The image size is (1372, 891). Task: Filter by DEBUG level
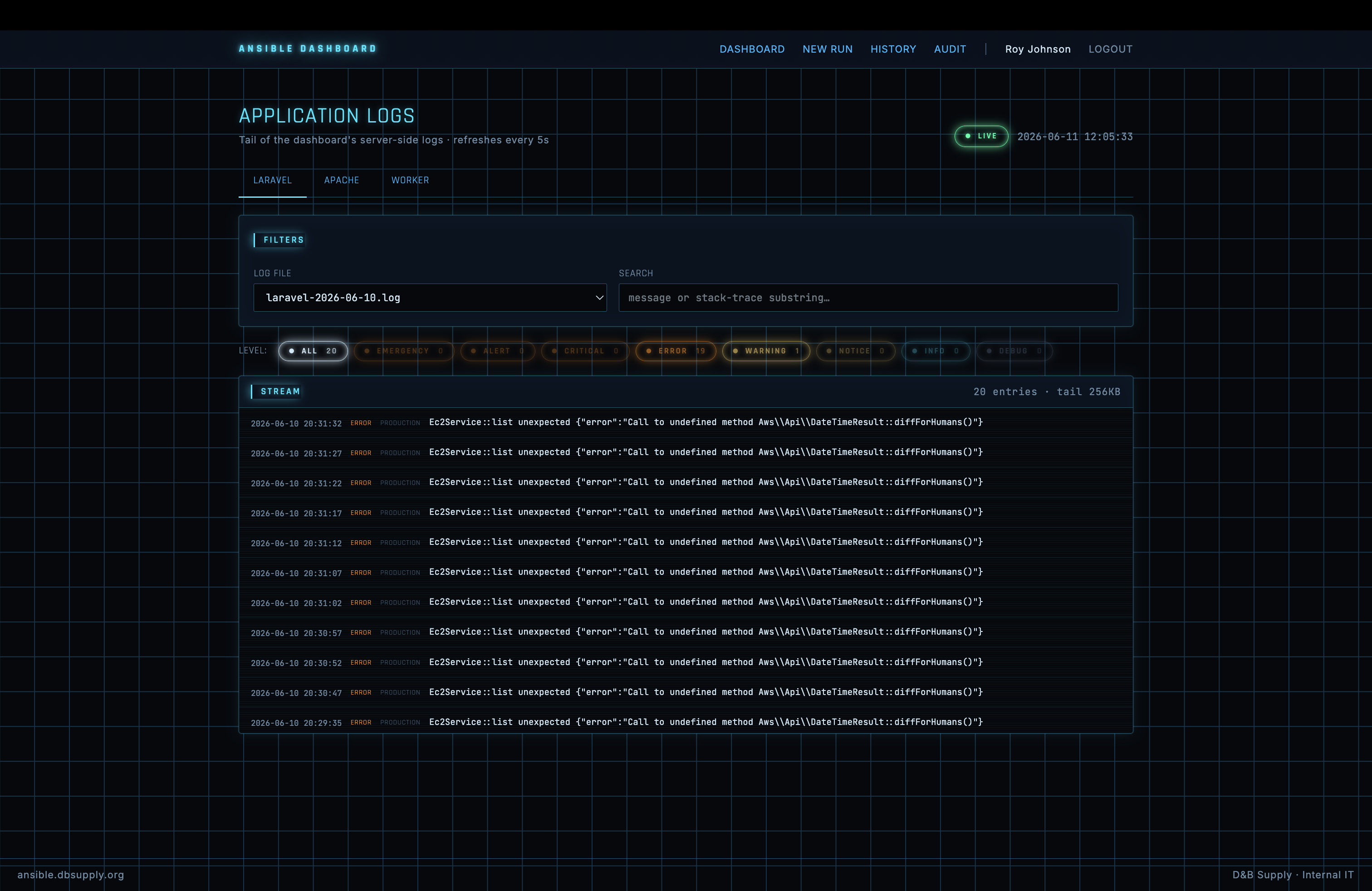coord(1014,351)
